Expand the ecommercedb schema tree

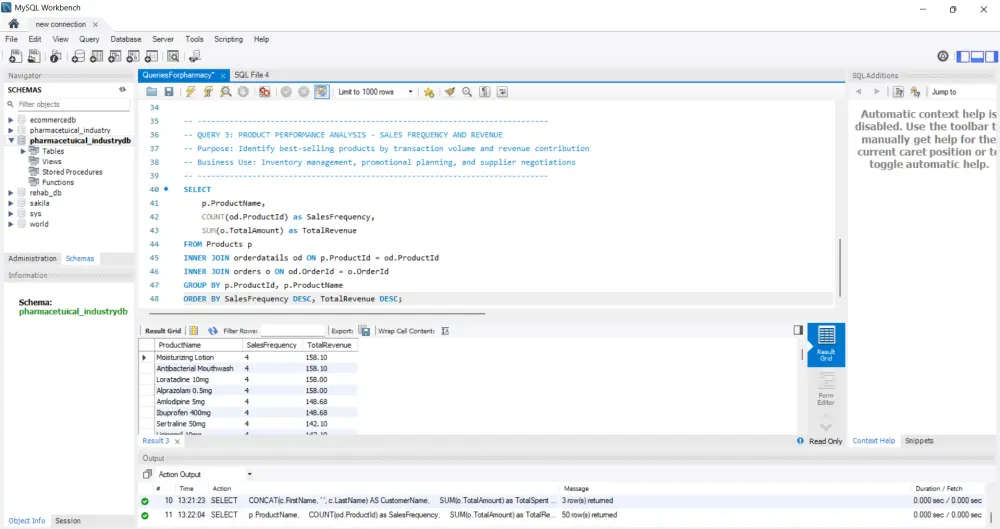pyautogui.click(x=10, y=119)
